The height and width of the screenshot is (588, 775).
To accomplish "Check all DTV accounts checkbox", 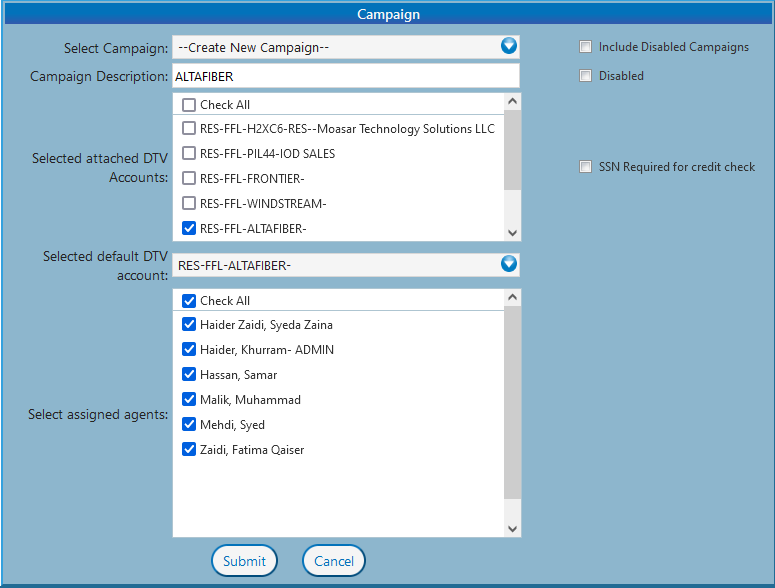I will 189,105.
